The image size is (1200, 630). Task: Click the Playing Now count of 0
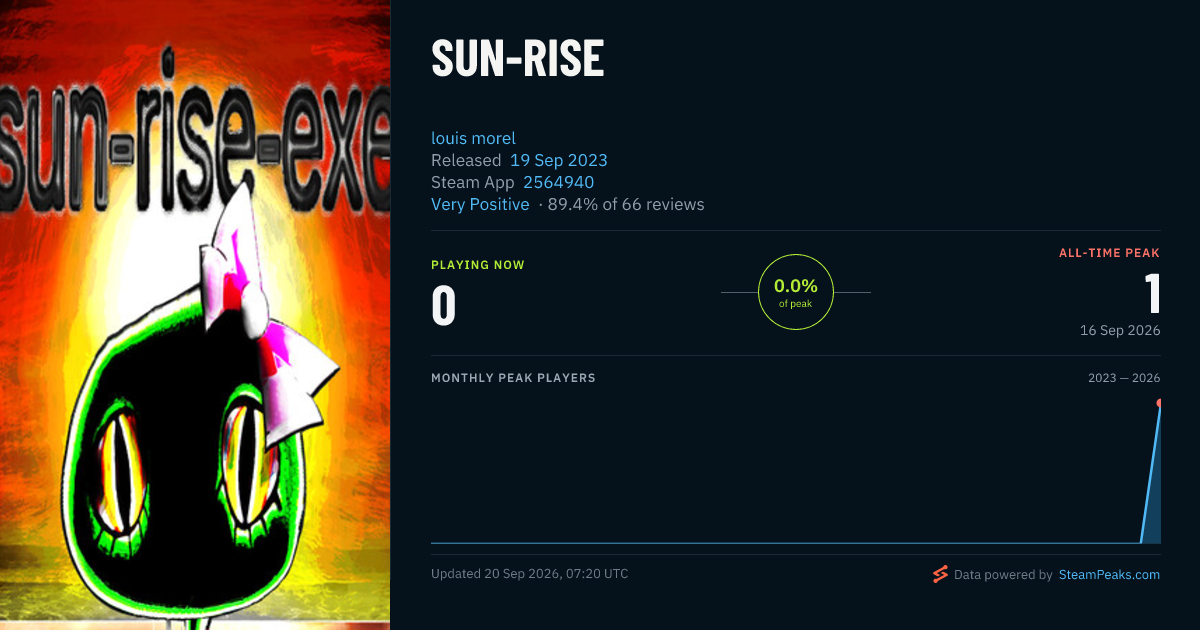point(444,306)
